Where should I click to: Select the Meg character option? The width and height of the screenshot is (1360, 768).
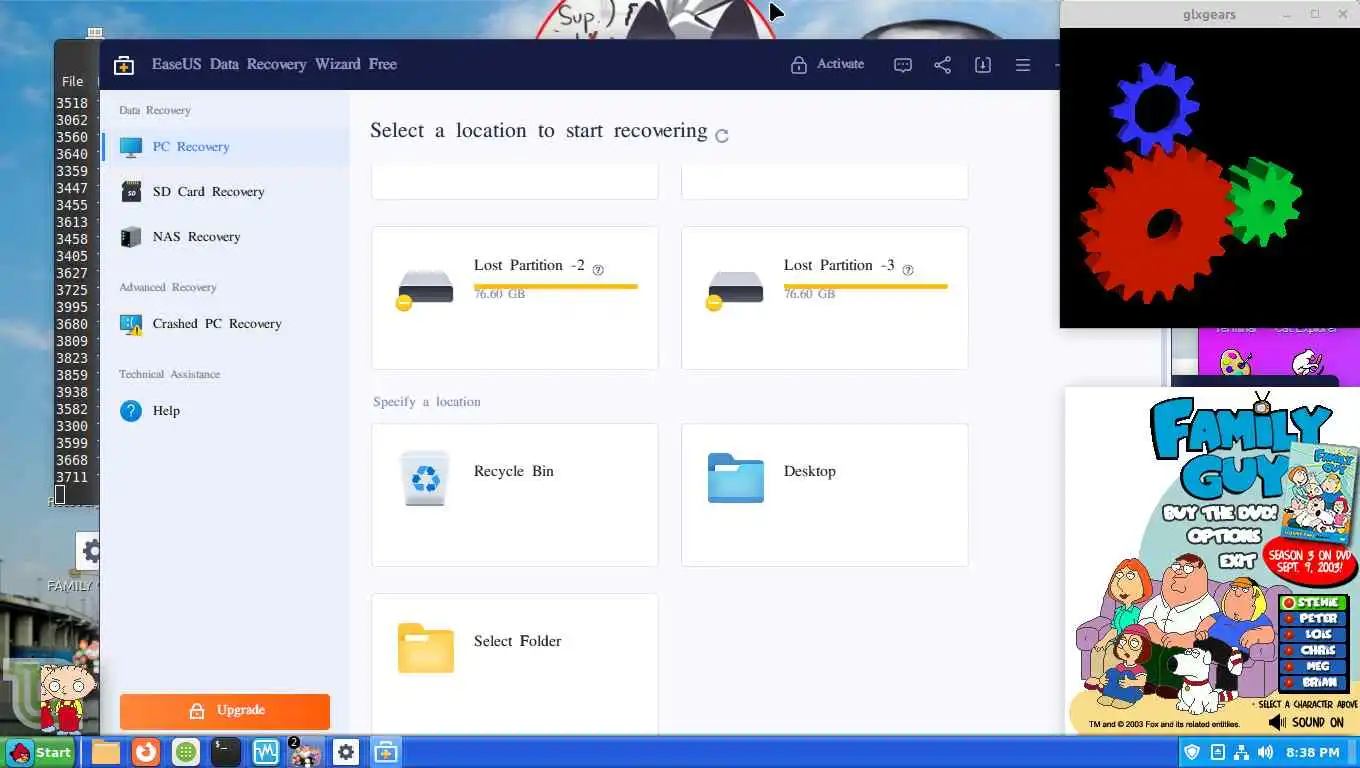tap(1314, 667)
